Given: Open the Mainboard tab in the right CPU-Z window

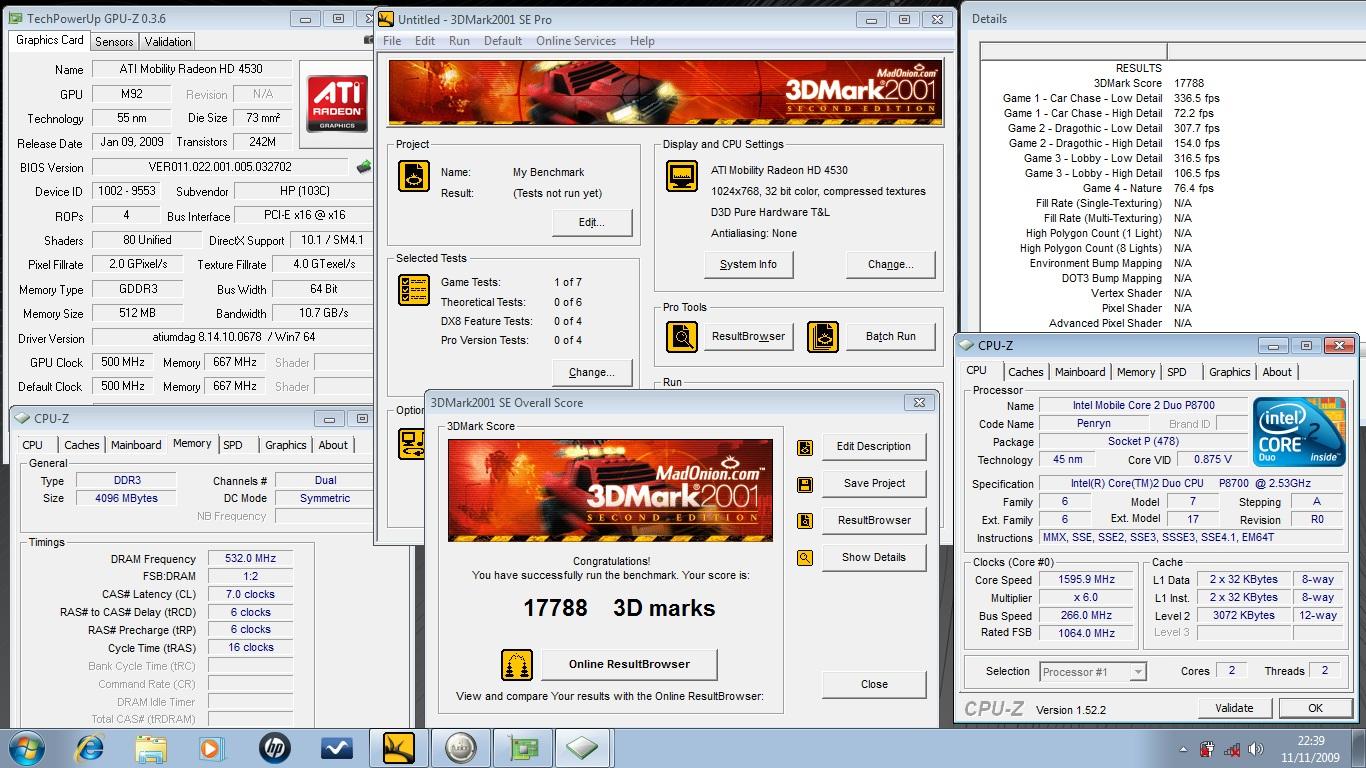Looking at the screenshot, I should [1080, 372].
